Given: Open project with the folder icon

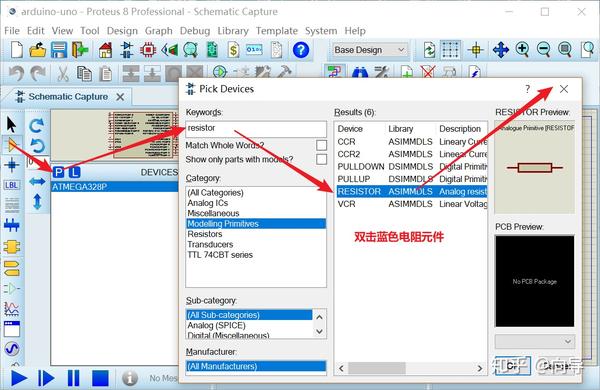Looking at the screenshot, I should (x=38, y=50).
